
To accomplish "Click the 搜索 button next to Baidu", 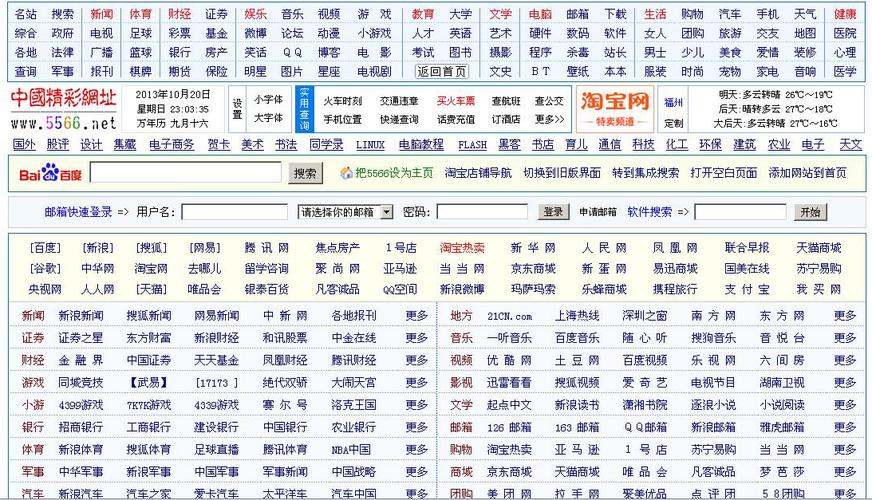I will 305,174.
